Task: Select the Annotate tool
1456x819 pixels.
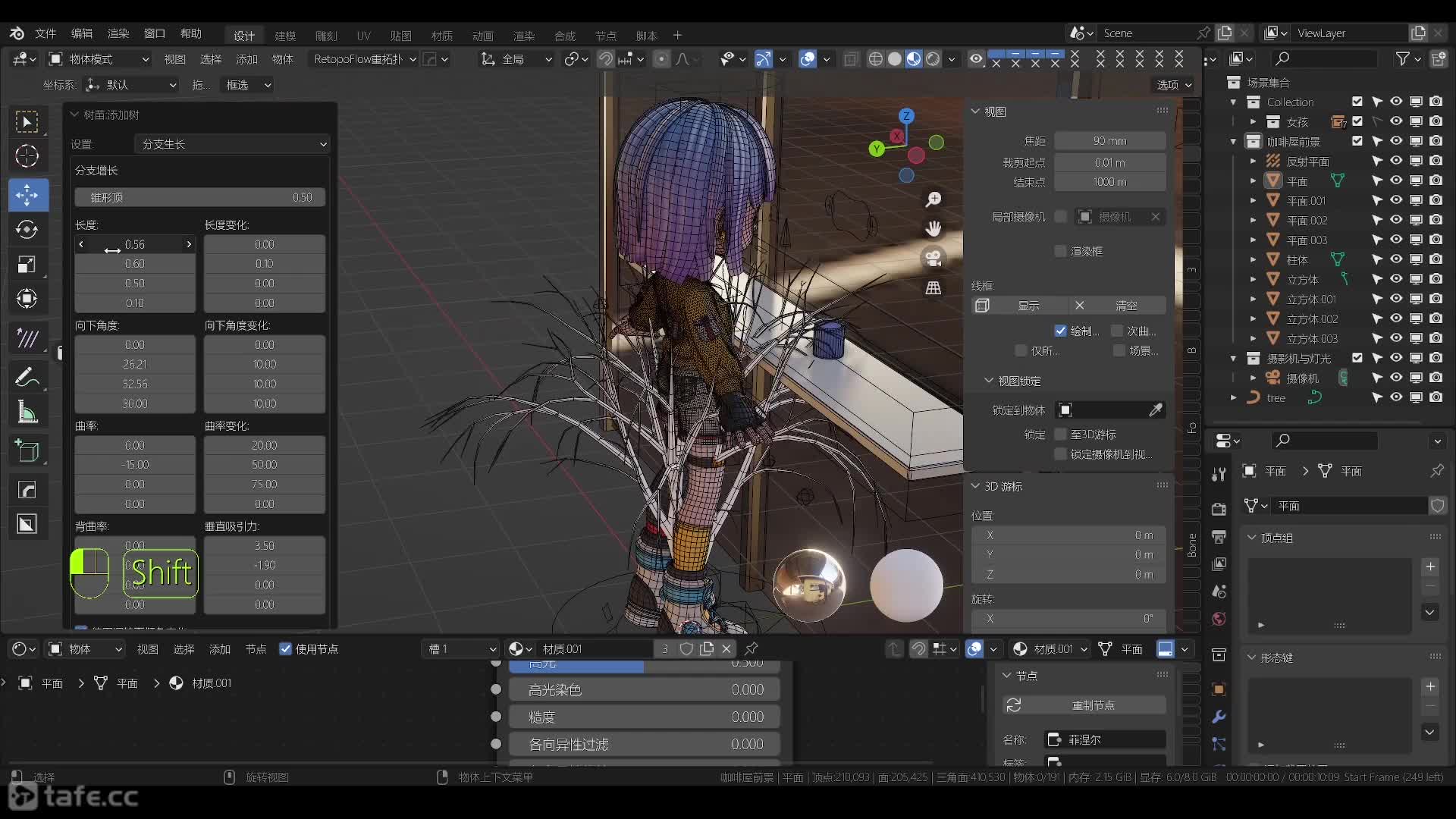Action: 27,377
